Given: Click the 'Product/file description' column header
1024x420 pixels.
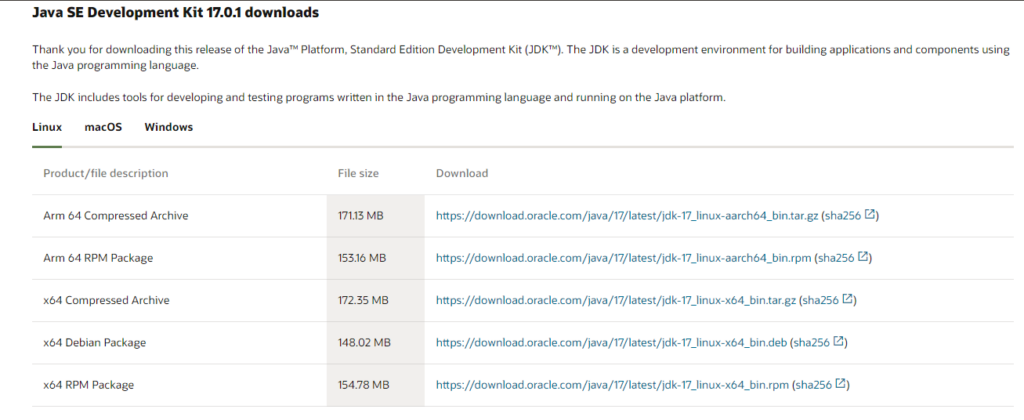Looking at the screenshot, I should [x=106, y=173].
